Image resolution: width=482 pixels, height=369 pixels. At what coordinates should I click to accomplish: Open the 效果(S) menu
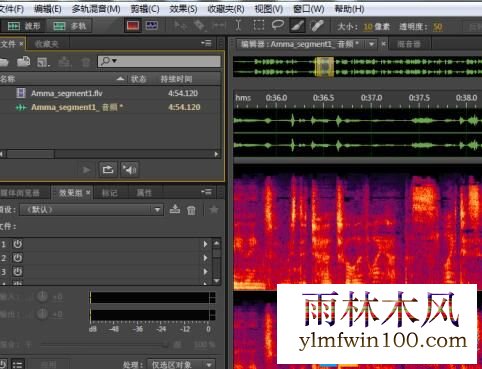click(183, 9)
